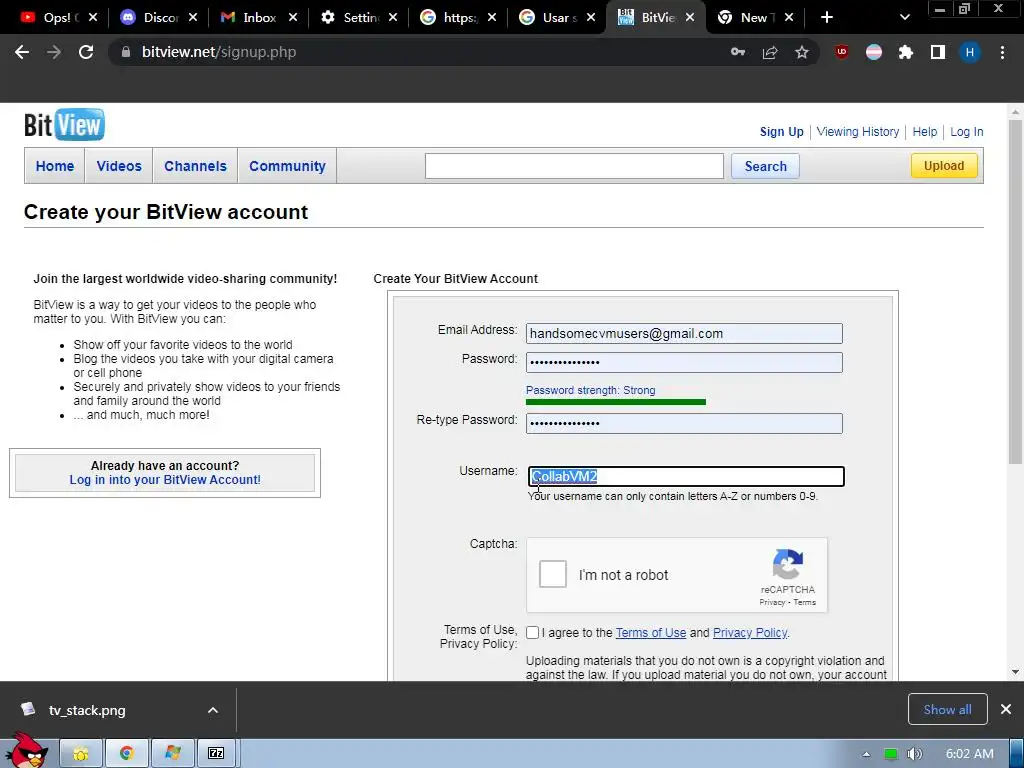The image size is (1024, 768).
Task: Open the Videos navigation item
Action: click(119, 166)
